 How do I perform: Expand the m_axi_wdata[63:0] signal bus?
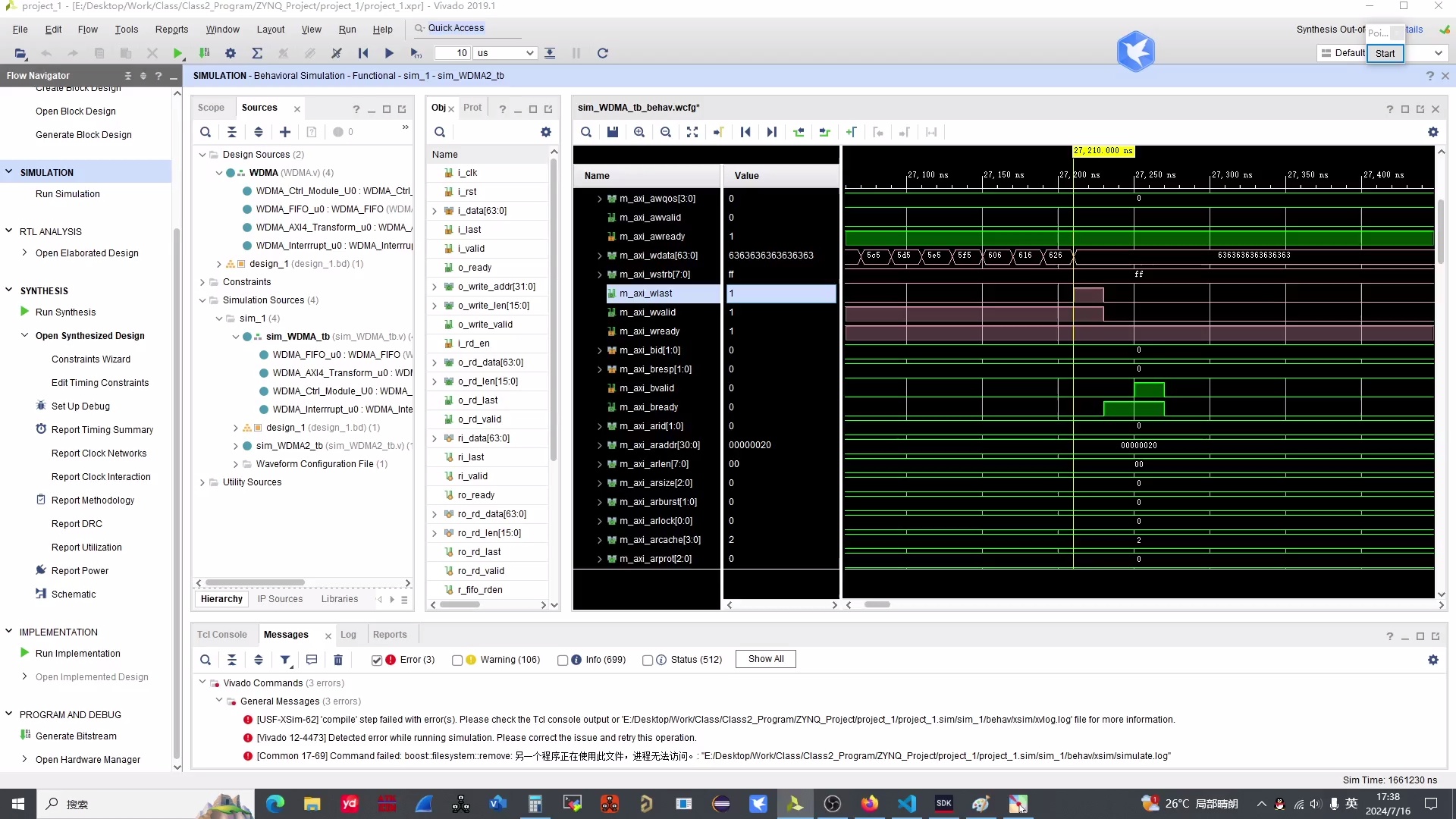[600, 256]
